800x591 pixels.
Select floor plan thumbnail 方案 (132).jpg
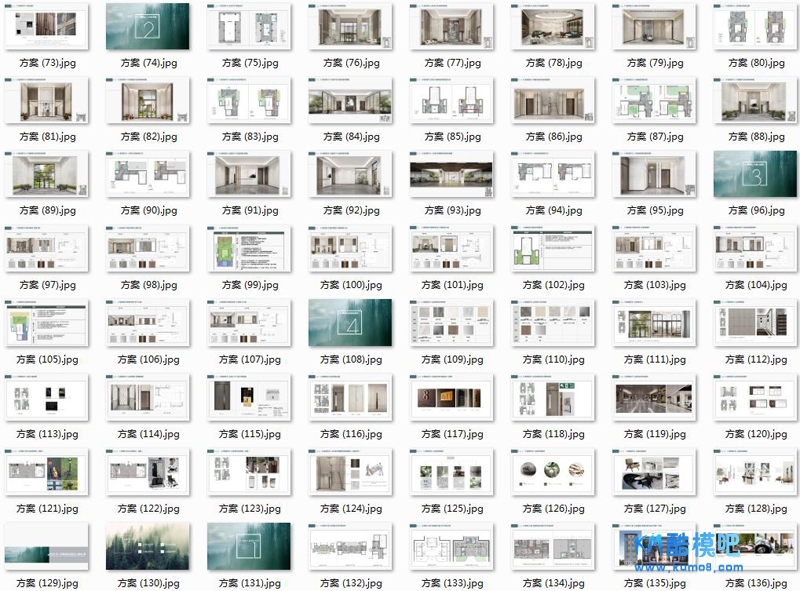(x=350, y=546)
